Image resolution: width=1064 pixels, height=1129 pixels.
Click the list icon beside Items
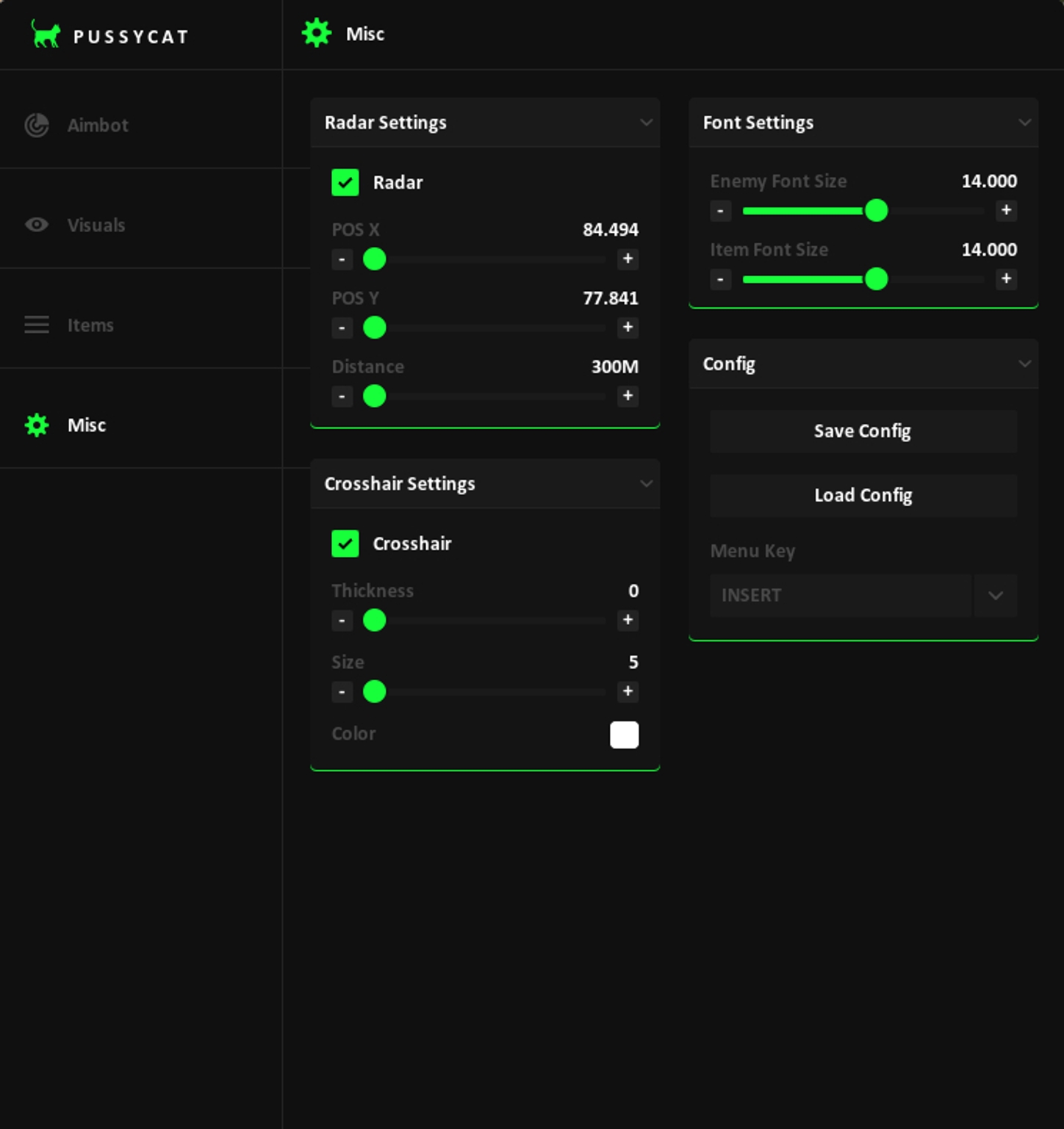pos(36,325)
